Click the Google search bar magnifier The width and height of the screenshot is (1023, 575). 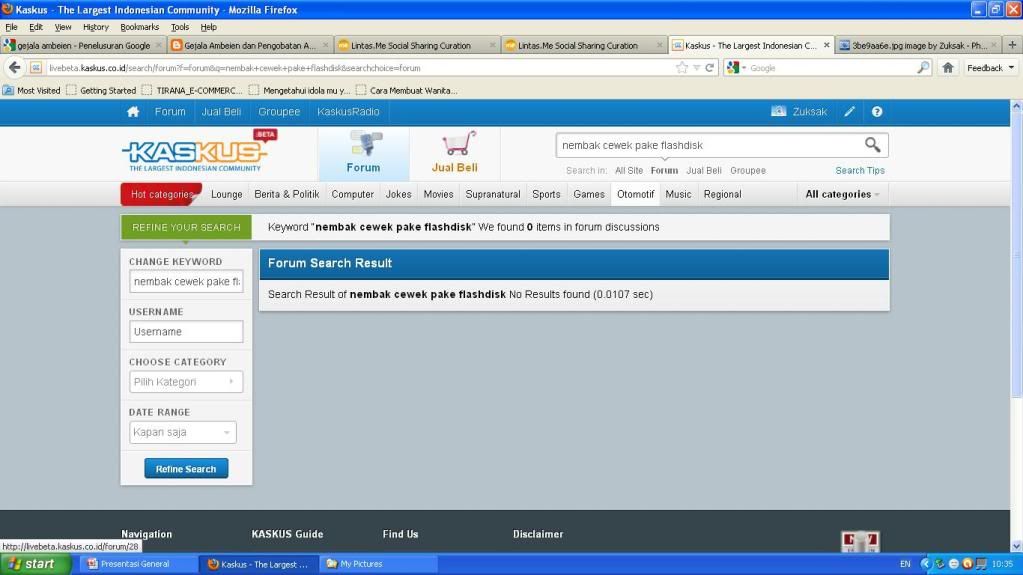point(923,68)
